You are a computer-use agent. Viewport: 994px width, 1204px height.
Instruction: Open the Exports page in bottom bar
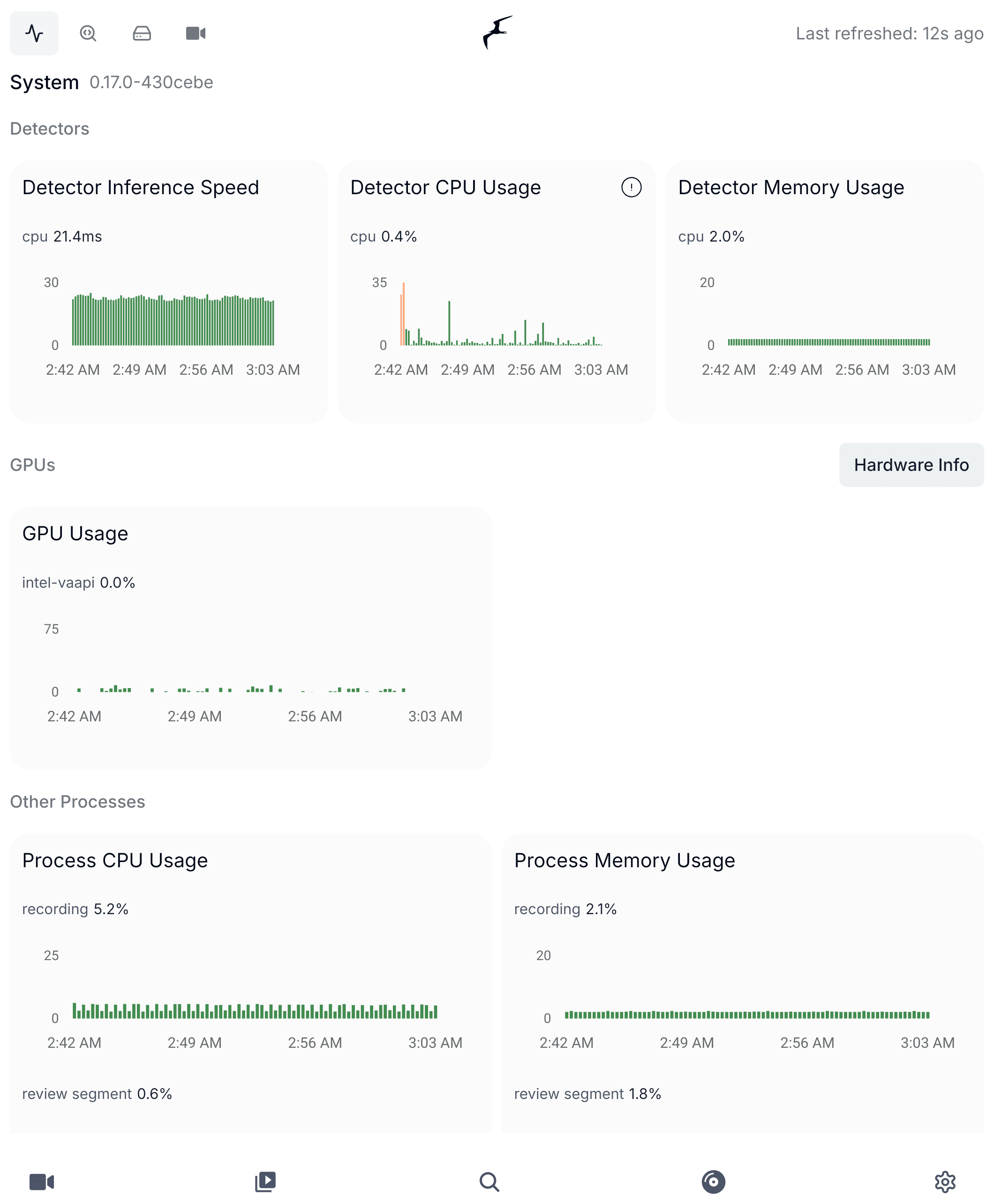[x=713, y=1181]
